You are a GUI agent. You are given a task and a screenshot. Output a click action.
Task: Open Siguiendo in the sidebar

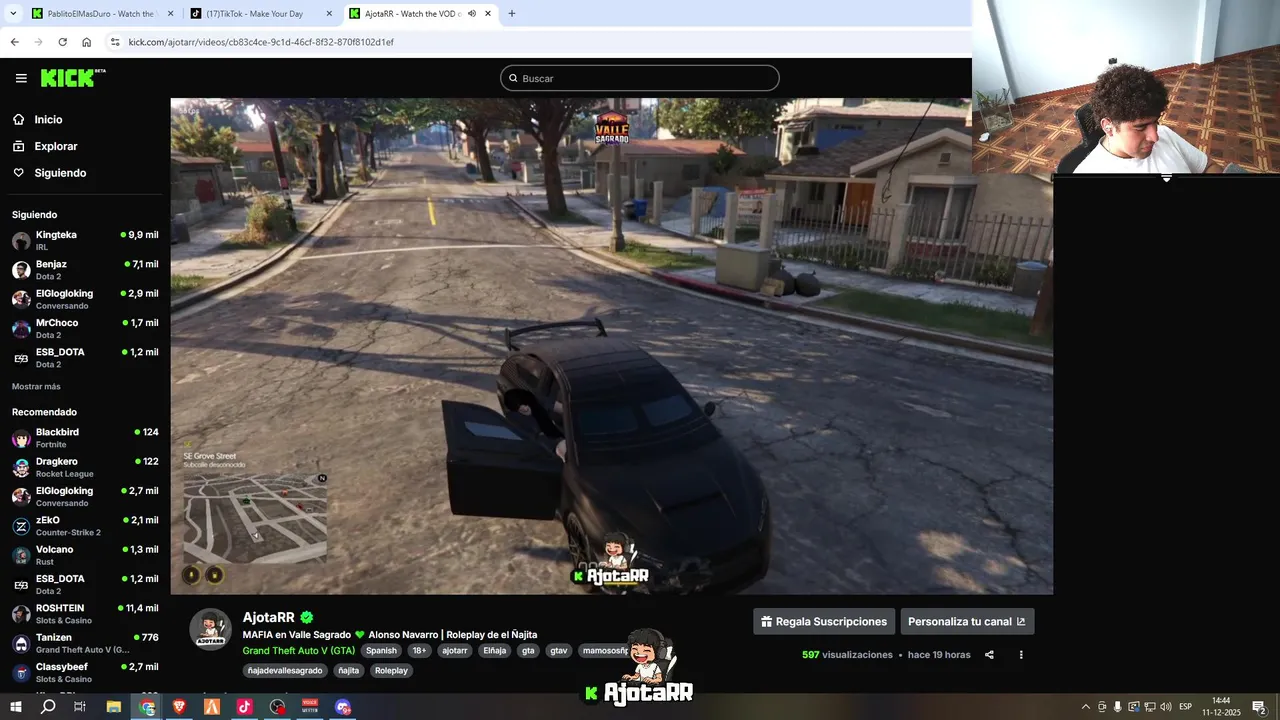[60, 173]
